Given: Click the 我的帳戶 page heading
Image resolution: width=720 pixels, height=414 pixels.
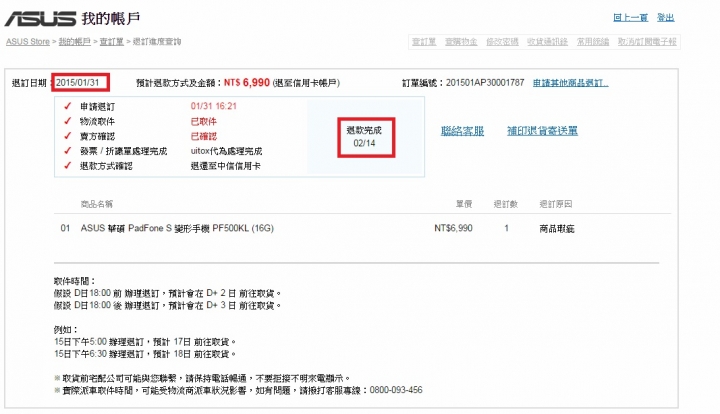Looking at the screenshot, I should pos(111,18).
